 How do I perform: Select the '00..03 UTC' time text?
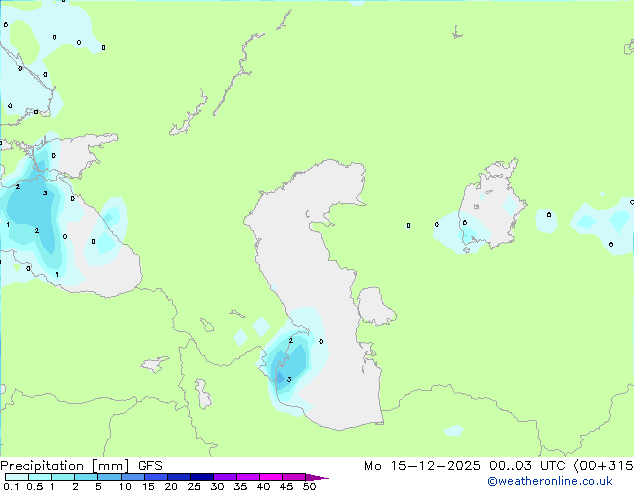point(526,466)
